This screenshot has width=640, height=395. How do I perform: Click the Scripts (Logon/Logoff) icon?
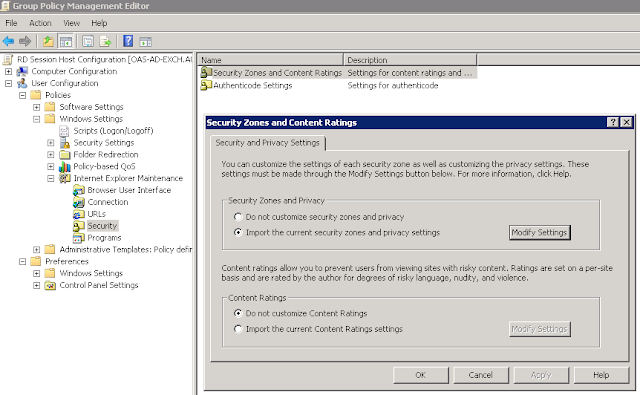[64, 131]
